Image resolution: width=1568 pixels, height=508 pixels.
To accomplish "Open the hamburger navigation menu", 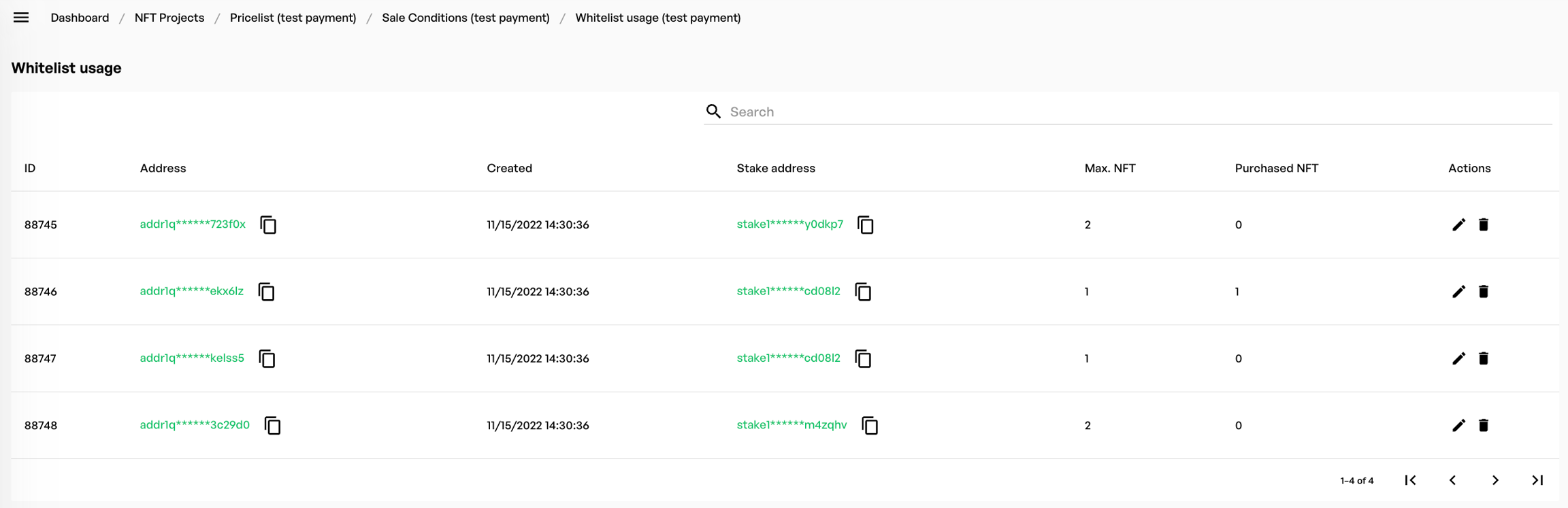I will 21,18.
